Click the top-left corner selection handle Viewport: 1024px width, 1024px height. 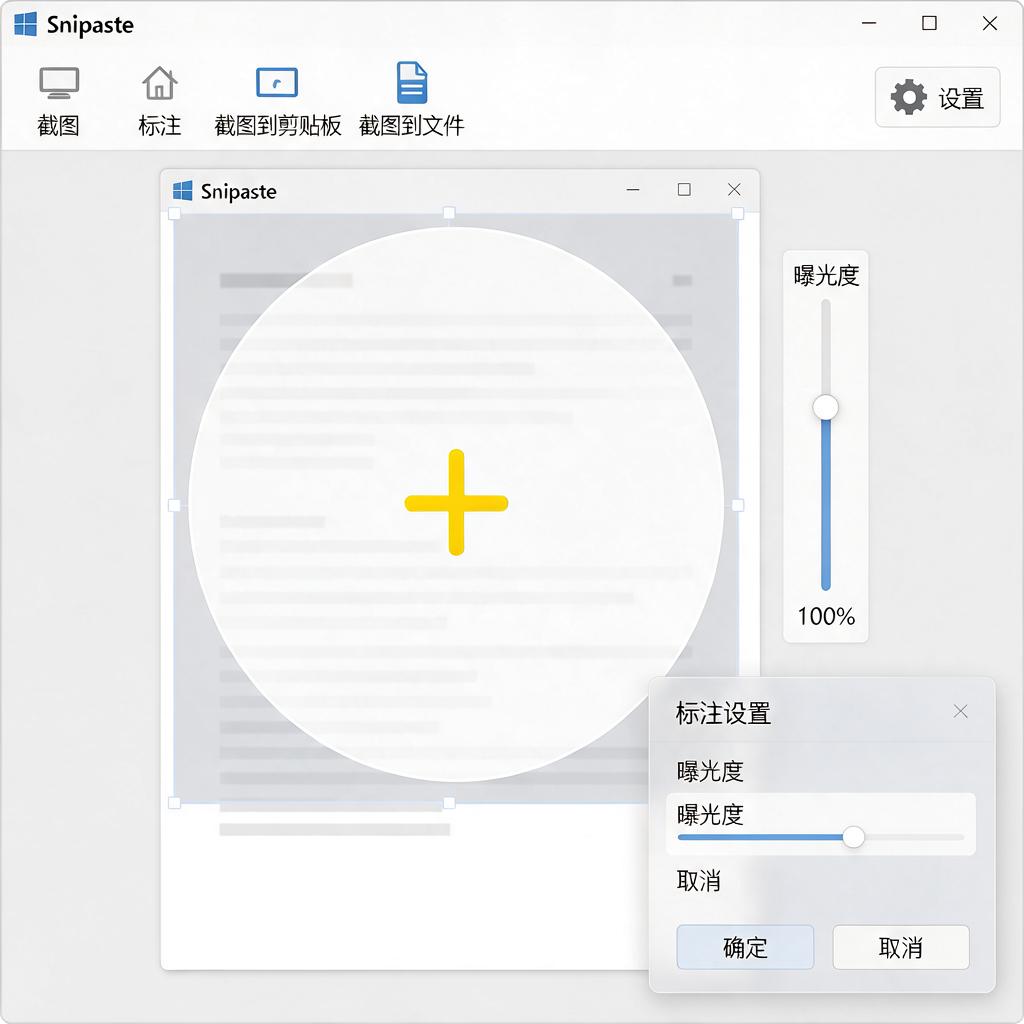[x=174, y=213]
